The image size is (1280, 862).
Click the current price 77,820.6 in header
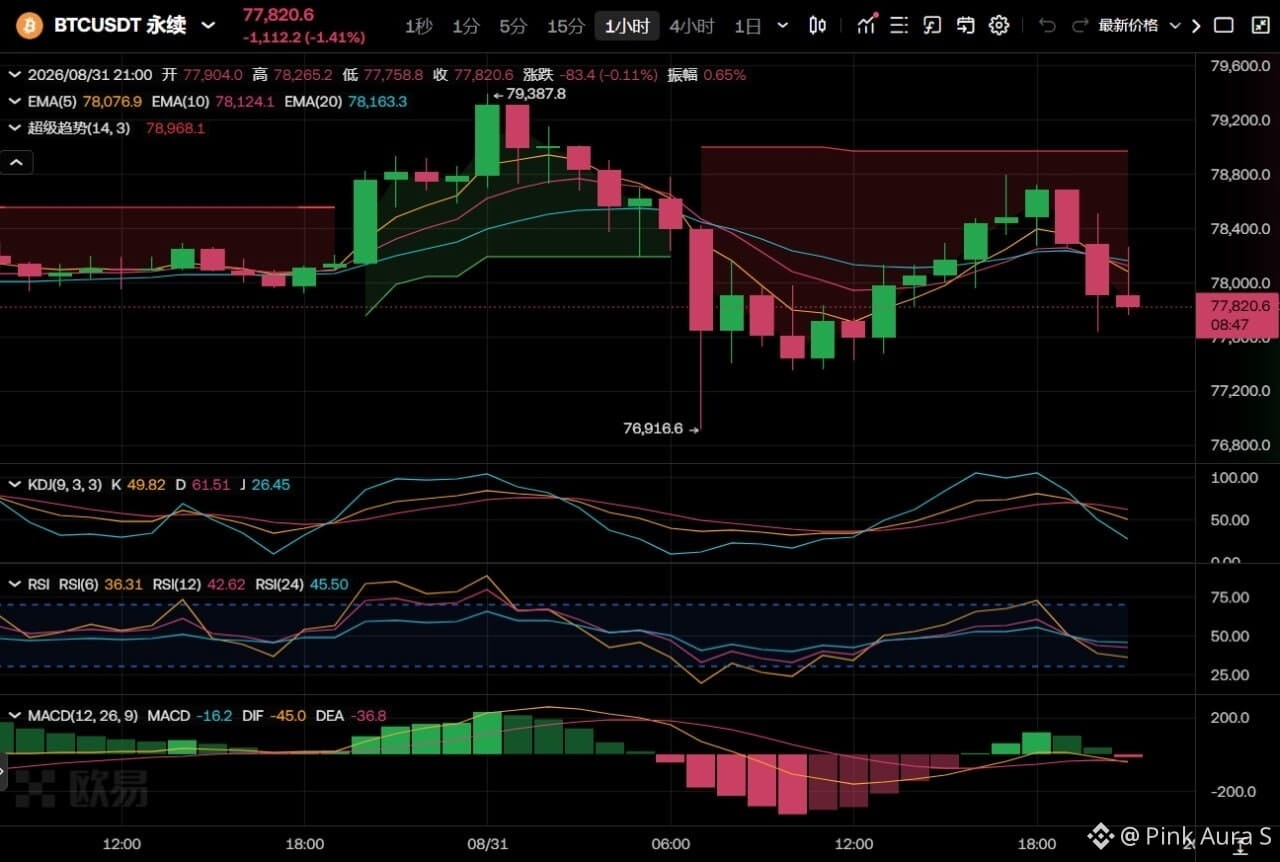coord(278,15)
